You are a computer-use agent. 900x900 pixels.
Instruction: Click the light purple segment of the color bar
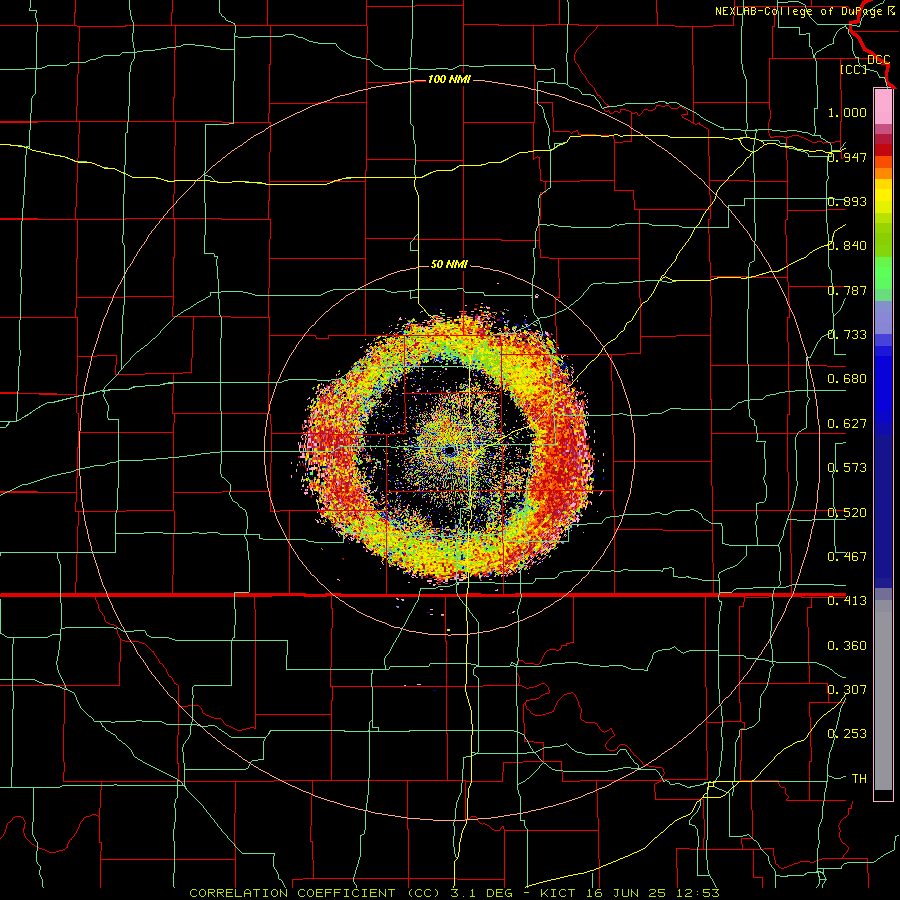point(883,317)
